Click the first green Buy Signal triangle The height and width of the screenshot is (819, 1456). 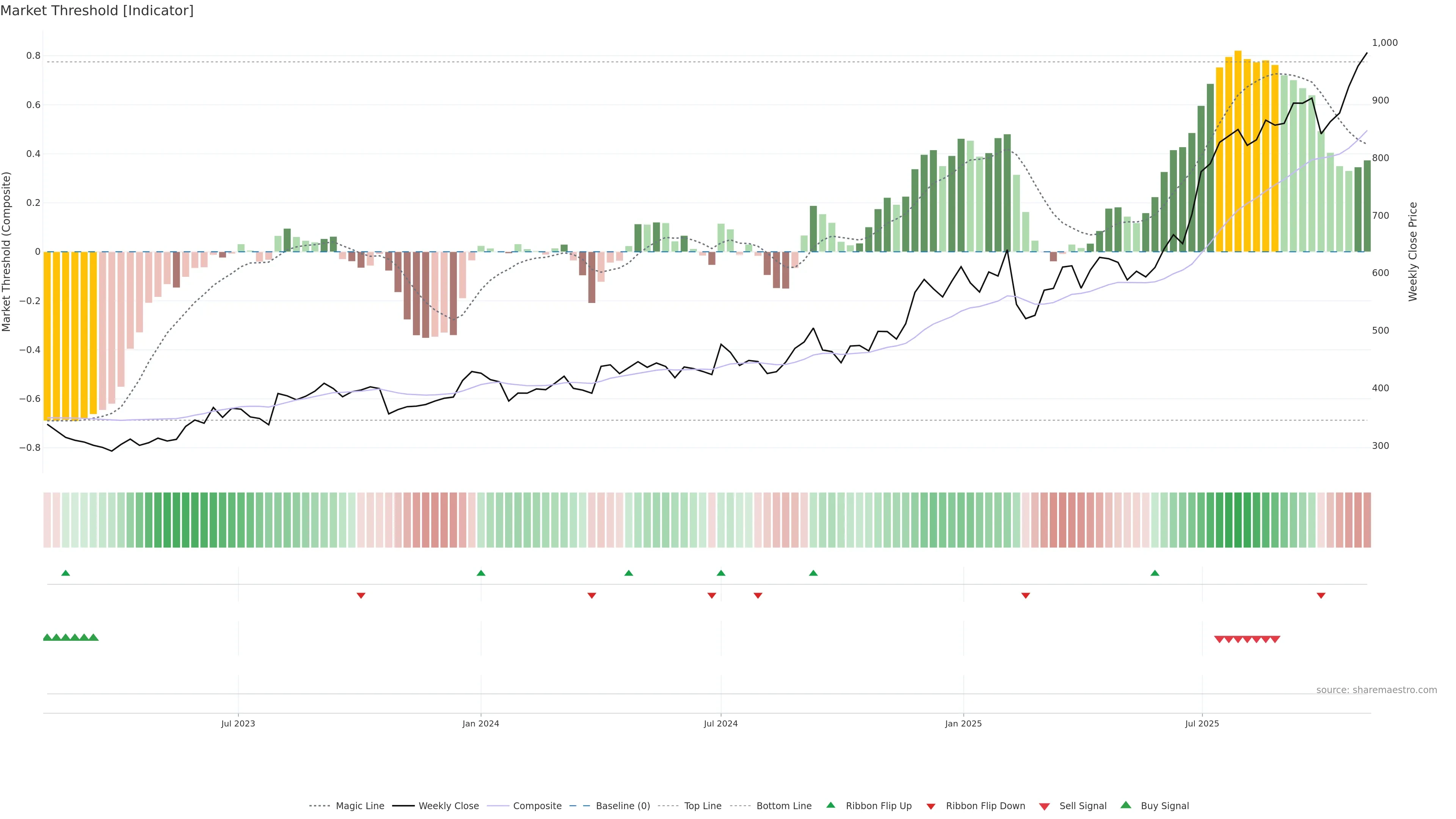point(47,637)
